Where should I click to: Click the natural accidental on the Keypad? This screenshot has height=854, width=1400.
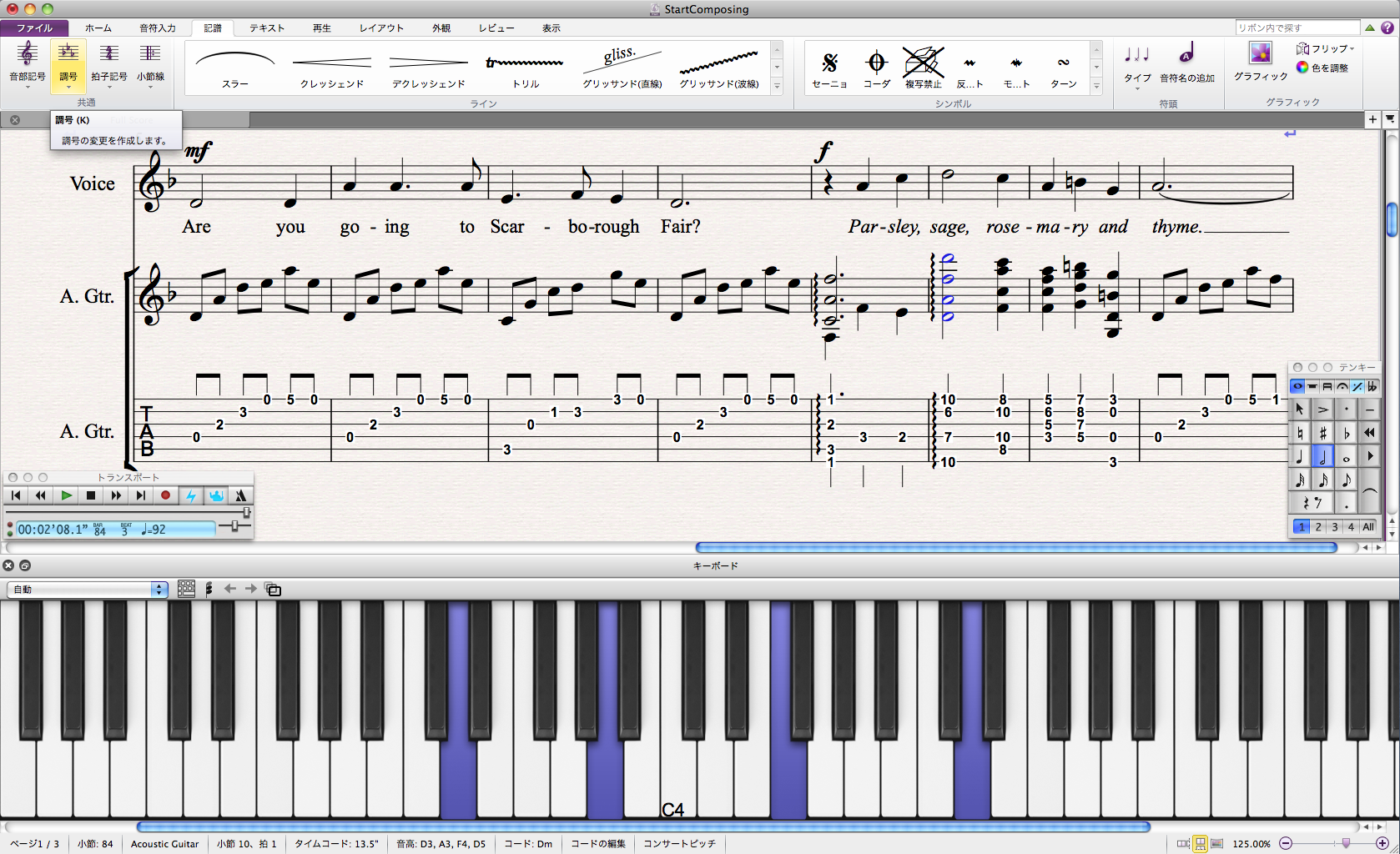click(x=1300, y=433)
